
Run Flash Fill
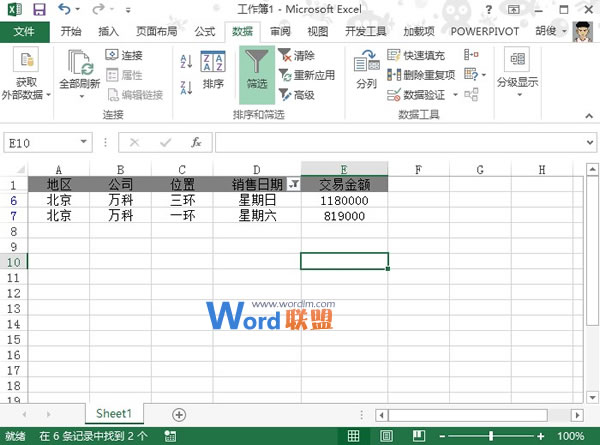416,55
